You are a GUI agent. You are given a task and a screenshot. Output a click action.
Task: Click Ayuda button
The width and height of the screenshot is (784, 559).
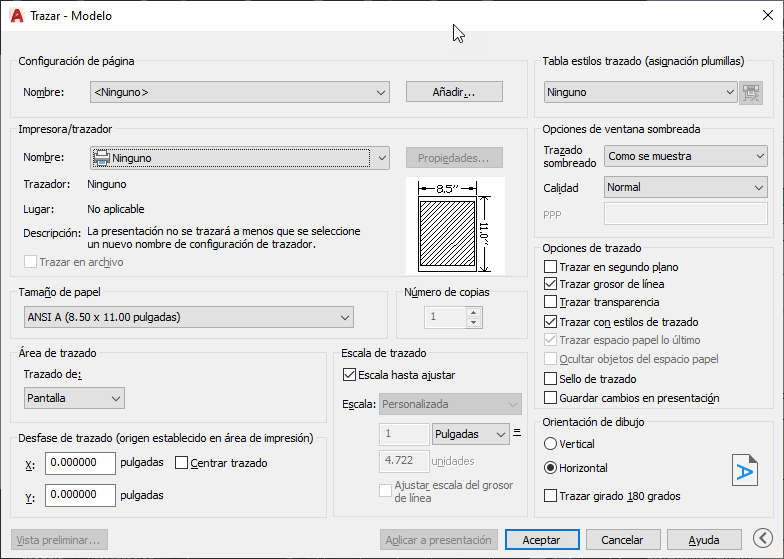point(704,540)
